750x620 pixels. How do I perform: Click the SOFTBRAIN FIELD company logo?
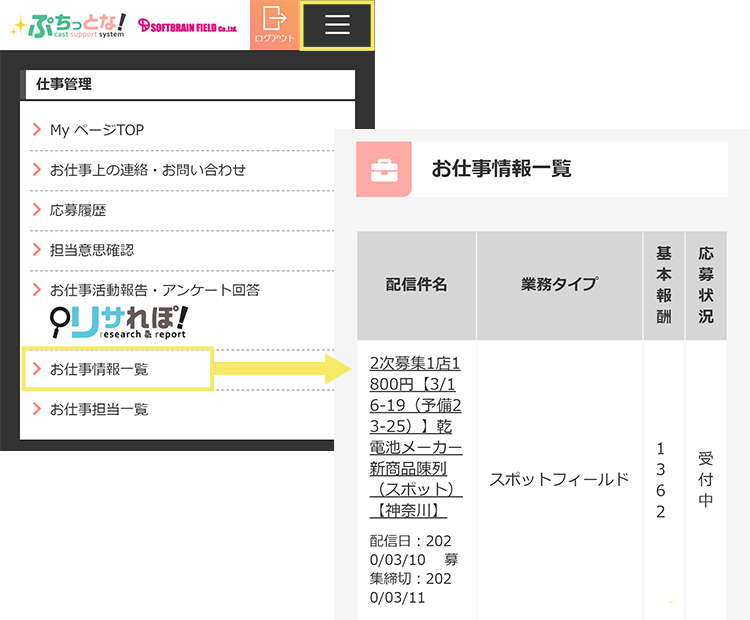(x=188, y=26)
